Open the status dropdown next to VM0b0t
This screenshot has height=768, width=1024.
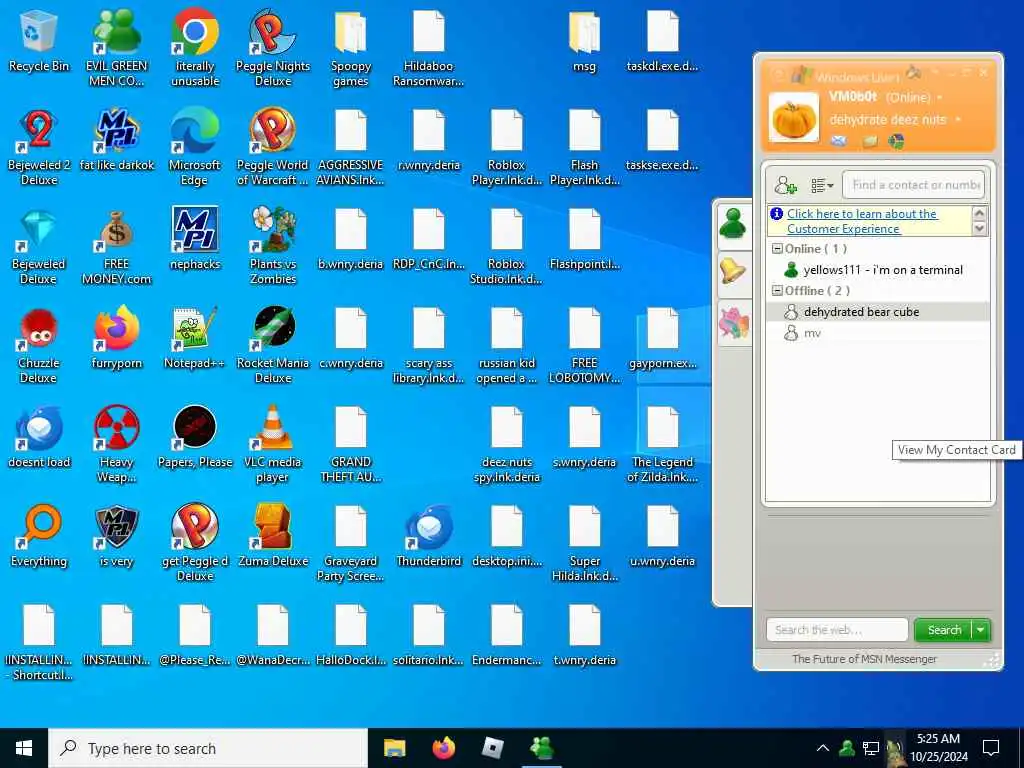point(940,98)
